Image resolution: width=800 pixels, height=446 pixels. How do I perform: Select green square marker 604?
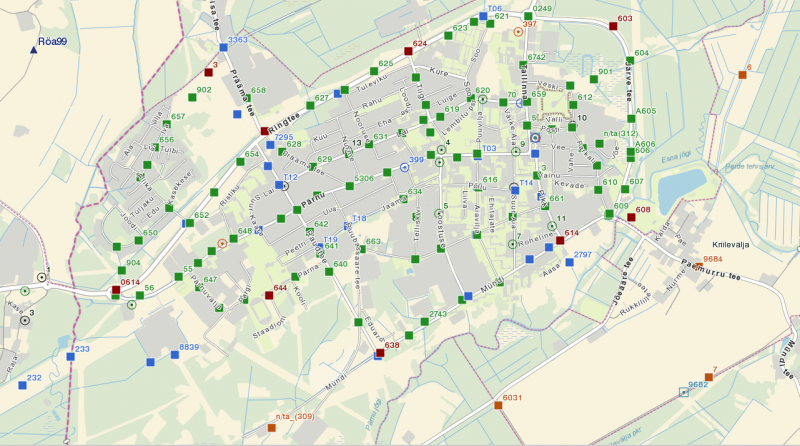click(629, 60)
